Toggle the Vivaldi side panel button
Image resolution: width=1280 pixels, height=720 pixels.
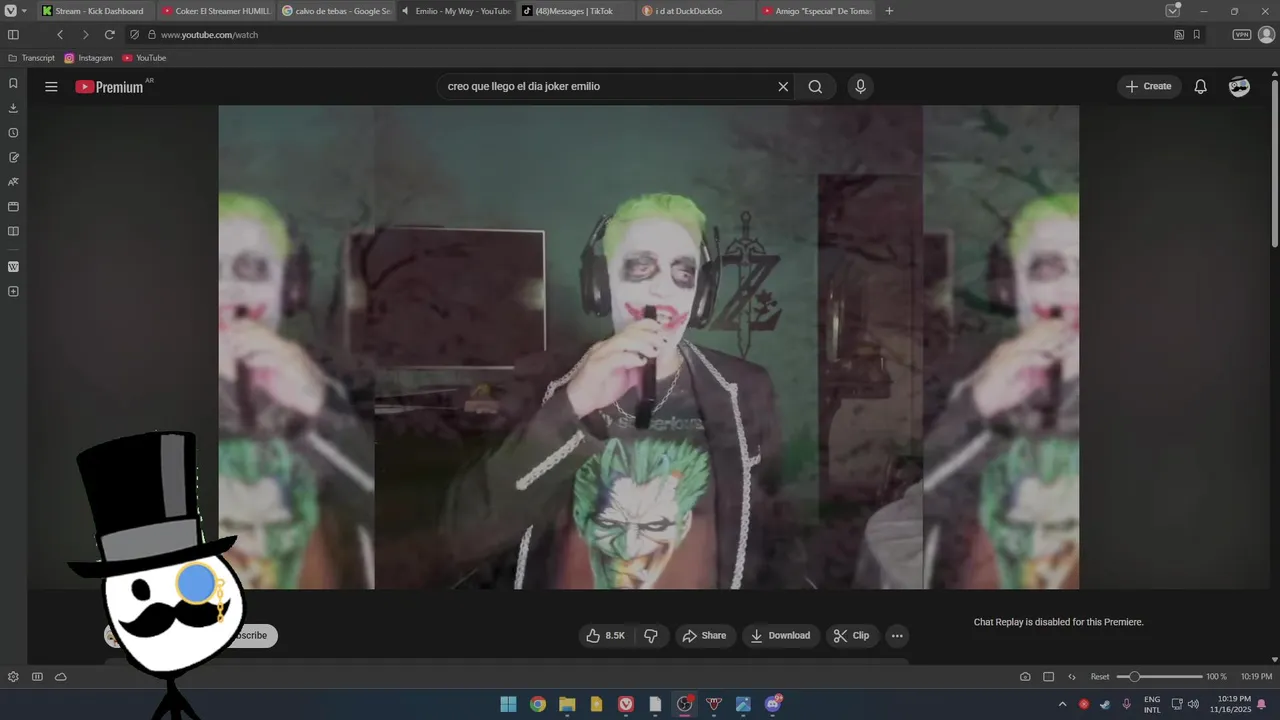click(x=13, y=34)
